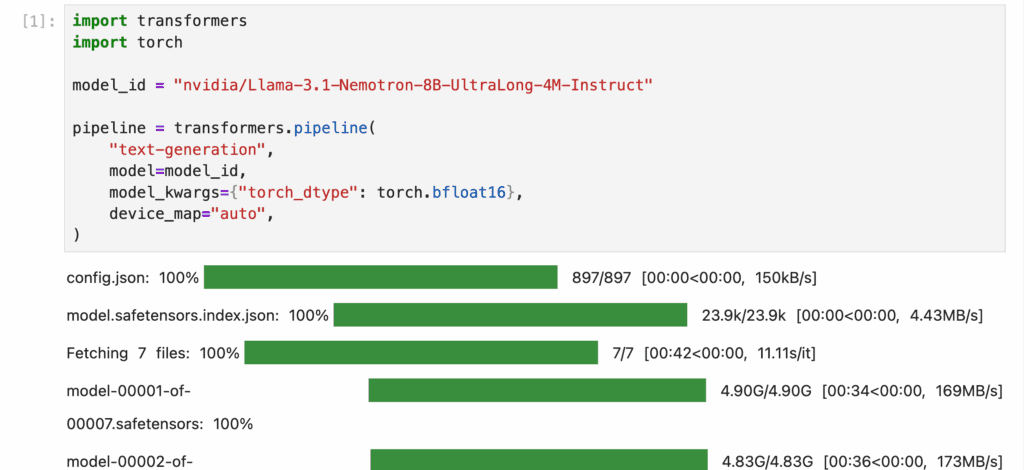1024x470 pixels.
Task: Click the device_map="auto" argument
Action: (189, 213)
